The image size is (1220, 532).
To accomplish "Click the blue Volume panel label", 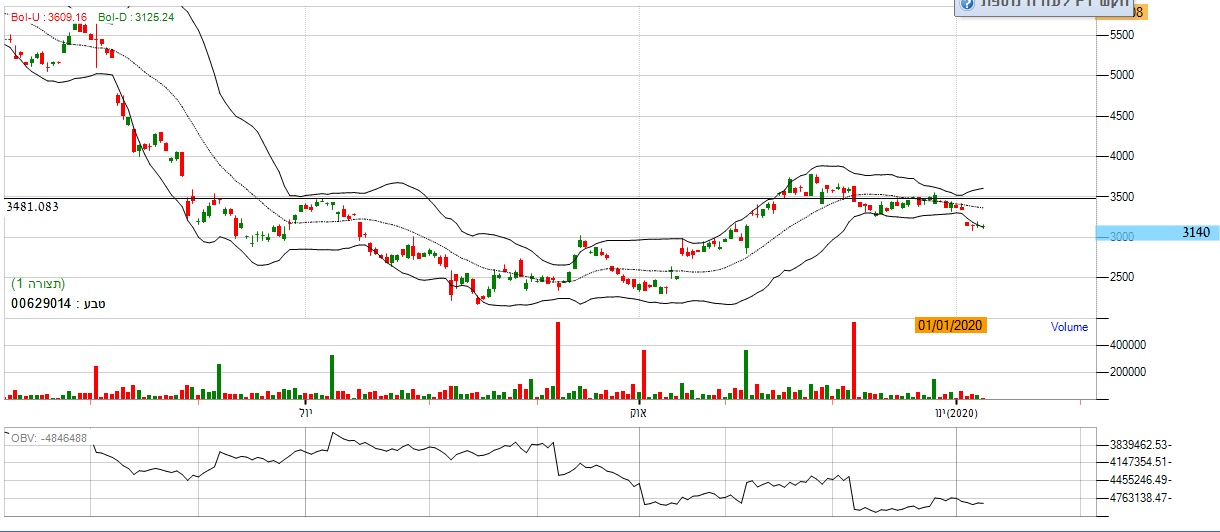I will (1068, 327).
